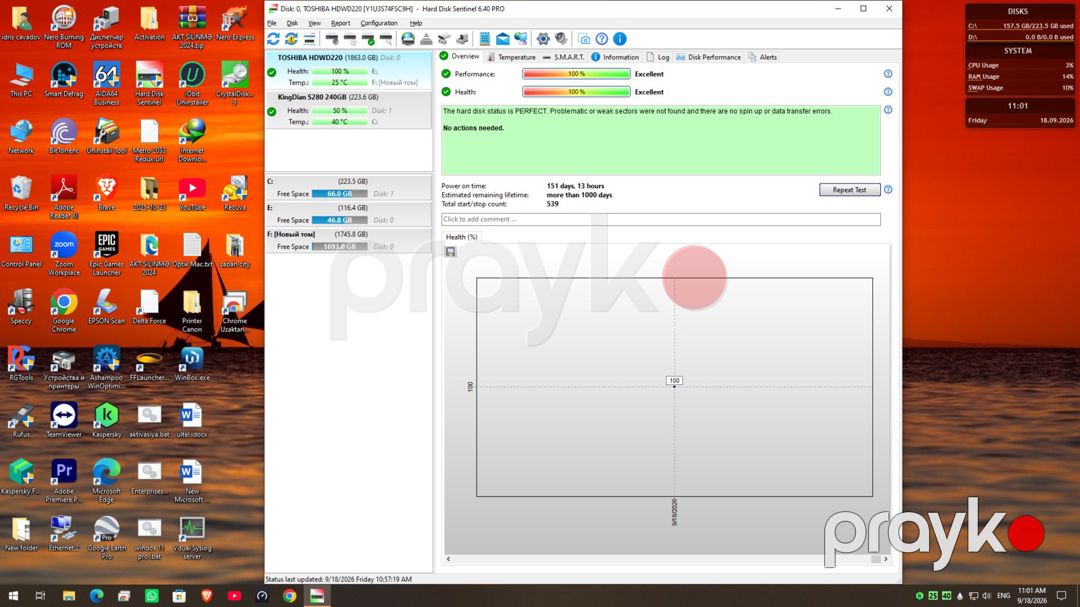Click the taskbar clock showing 11:01 AM

1031,595
